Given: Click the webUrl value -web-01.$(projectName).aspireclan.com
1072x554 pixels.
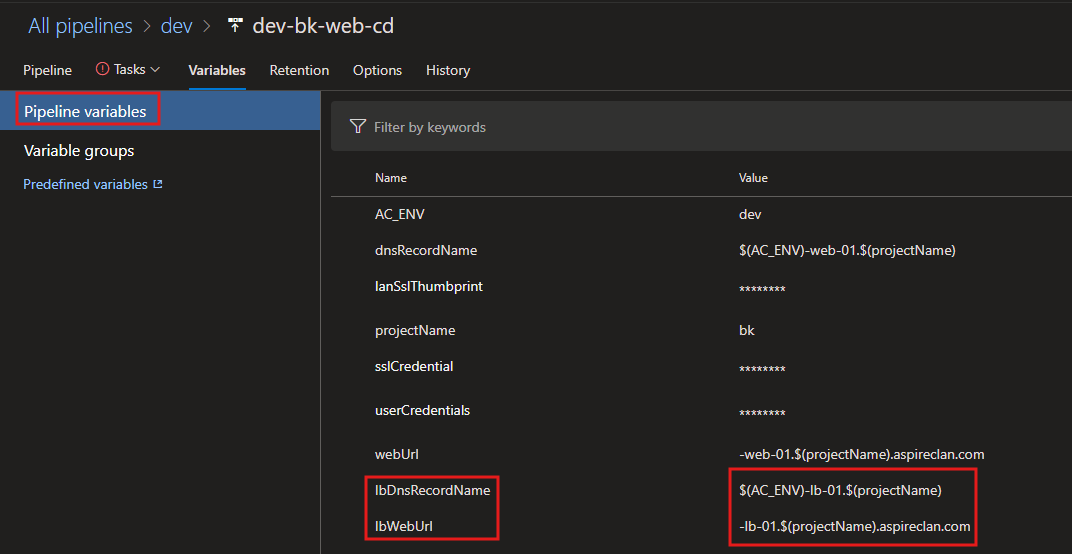Looking at the screenshot, I should (x=861, y=454).
